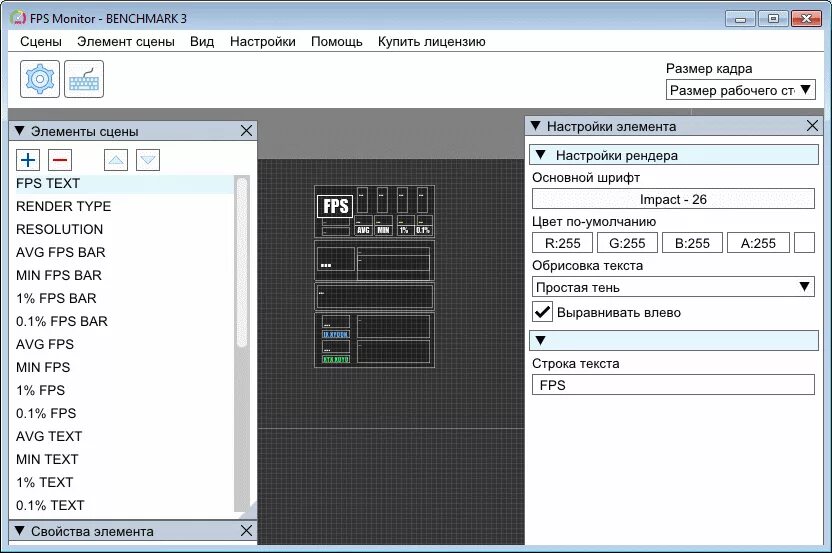Click the A:255 alpha value field
The width and height of the screenshot is (832, 553).
click(758, 243)
